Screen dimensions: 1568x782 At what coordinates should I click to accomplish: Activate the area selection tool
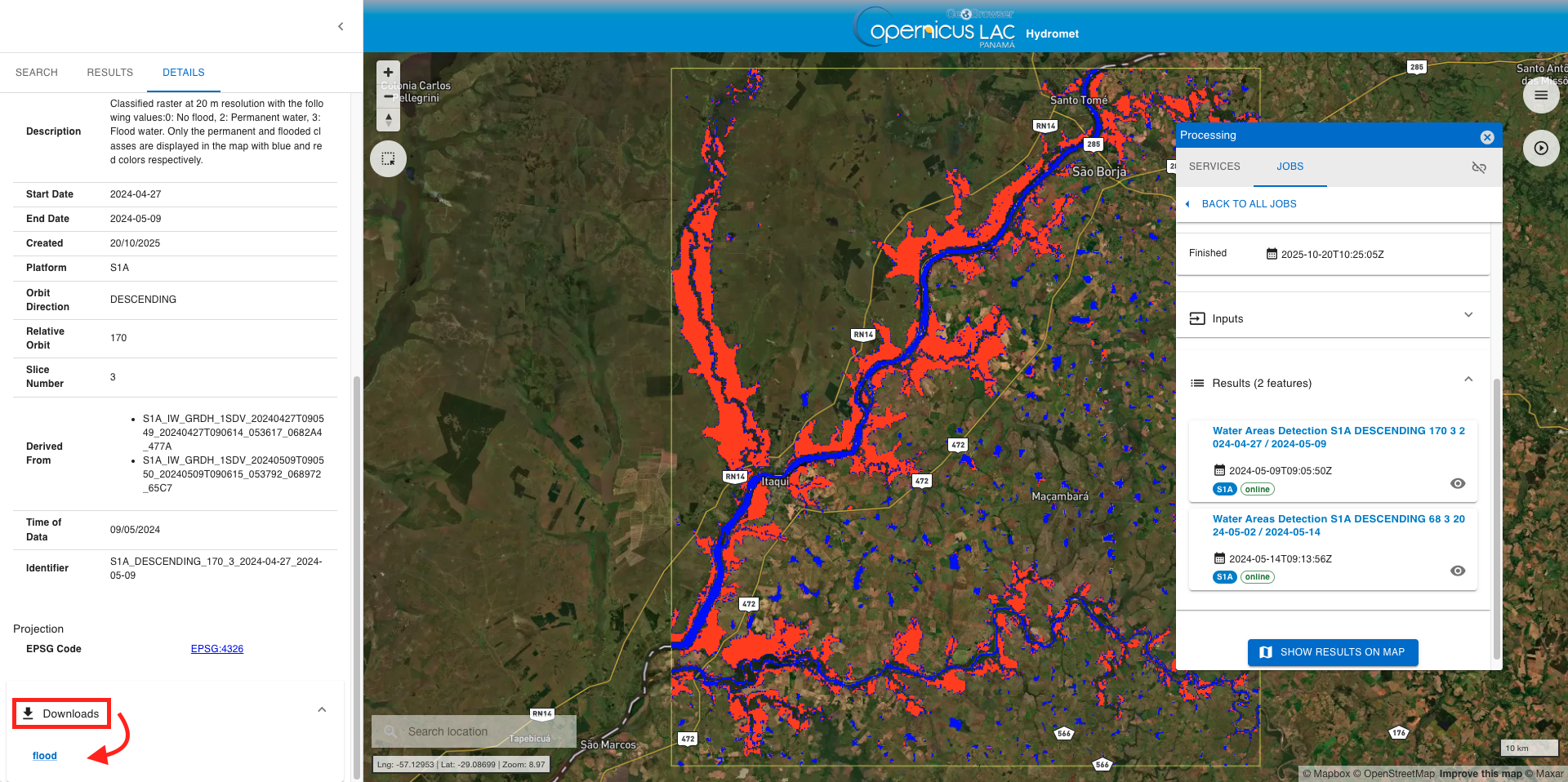tap(388, 159)
